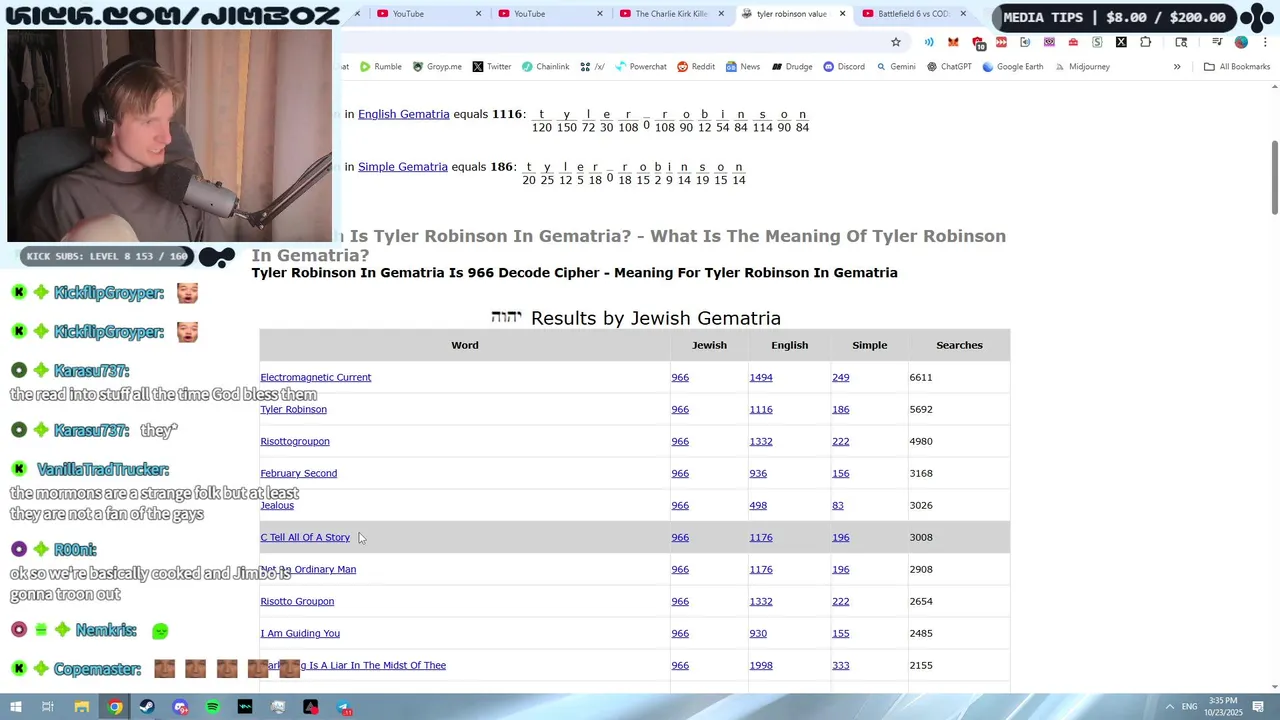
Task: Show more bookmarks with the double chevron
Action: [x=1177, y=67]
